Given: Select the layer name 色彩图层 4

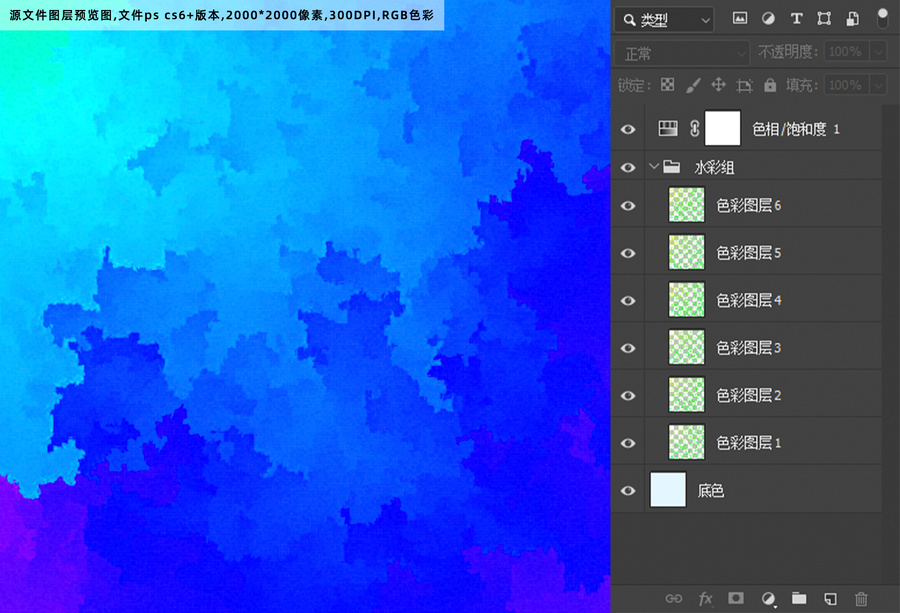Looking at the screenshot, I should [748, 301].
